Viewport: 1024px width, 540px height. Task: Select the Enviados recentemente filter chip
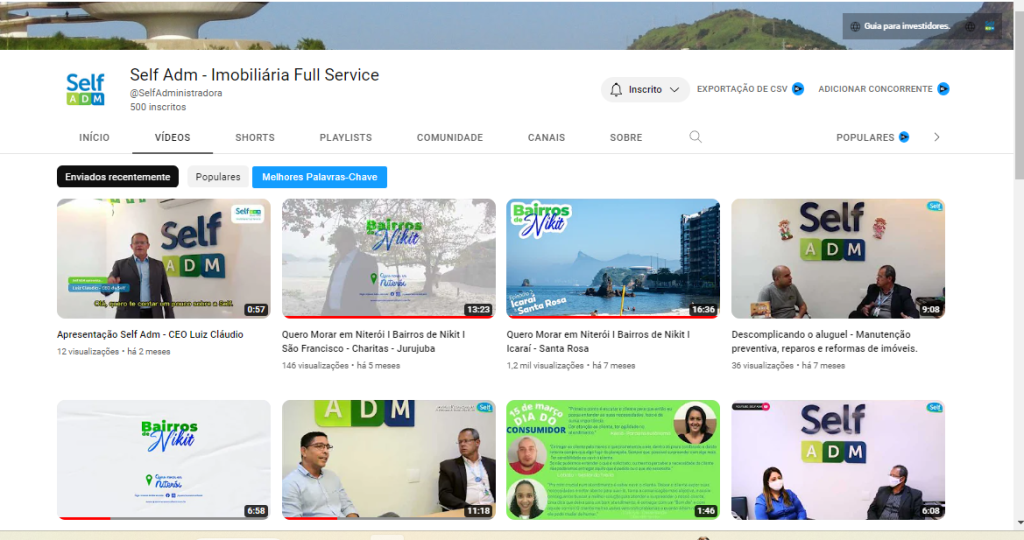(118, 177)
